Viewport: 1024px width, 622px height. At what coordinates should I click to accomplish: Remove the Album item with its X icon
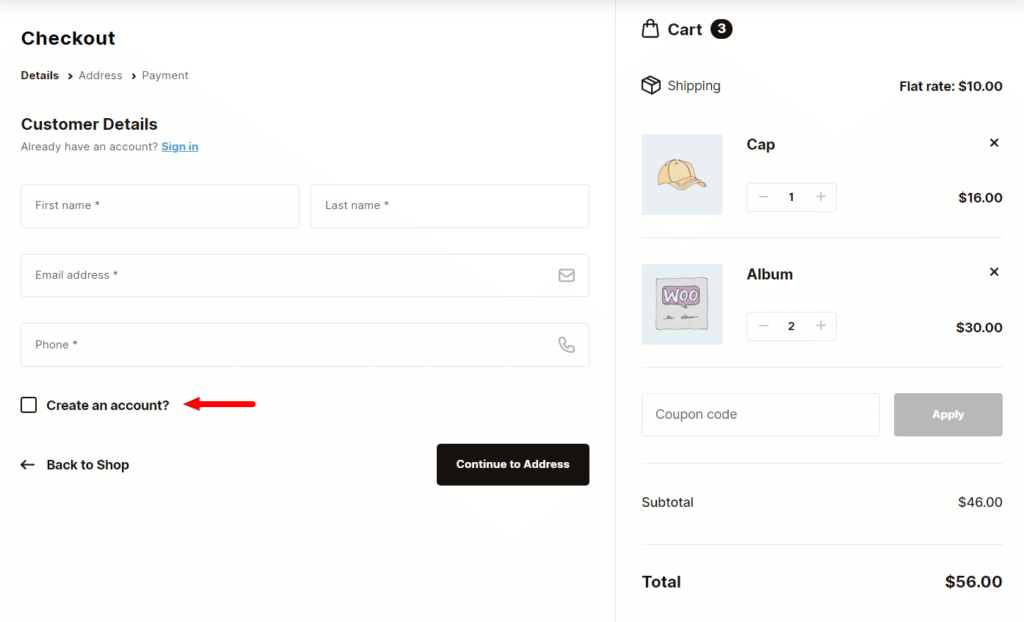click(x=994, y=271)
